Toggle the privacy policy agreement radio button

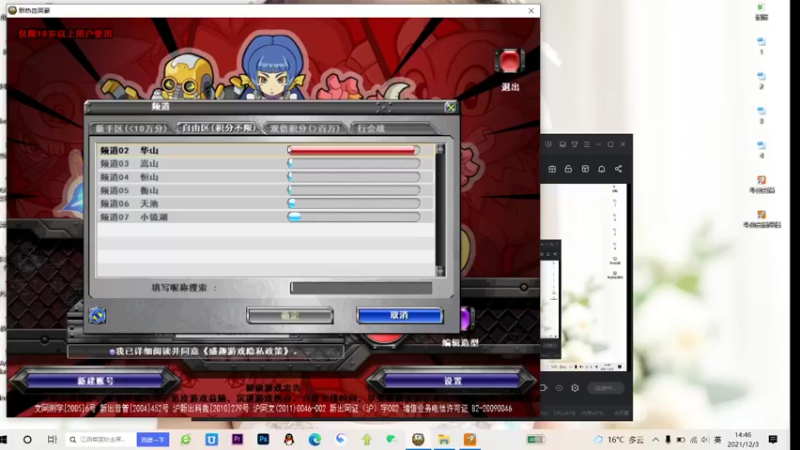(x=112, y=352)
